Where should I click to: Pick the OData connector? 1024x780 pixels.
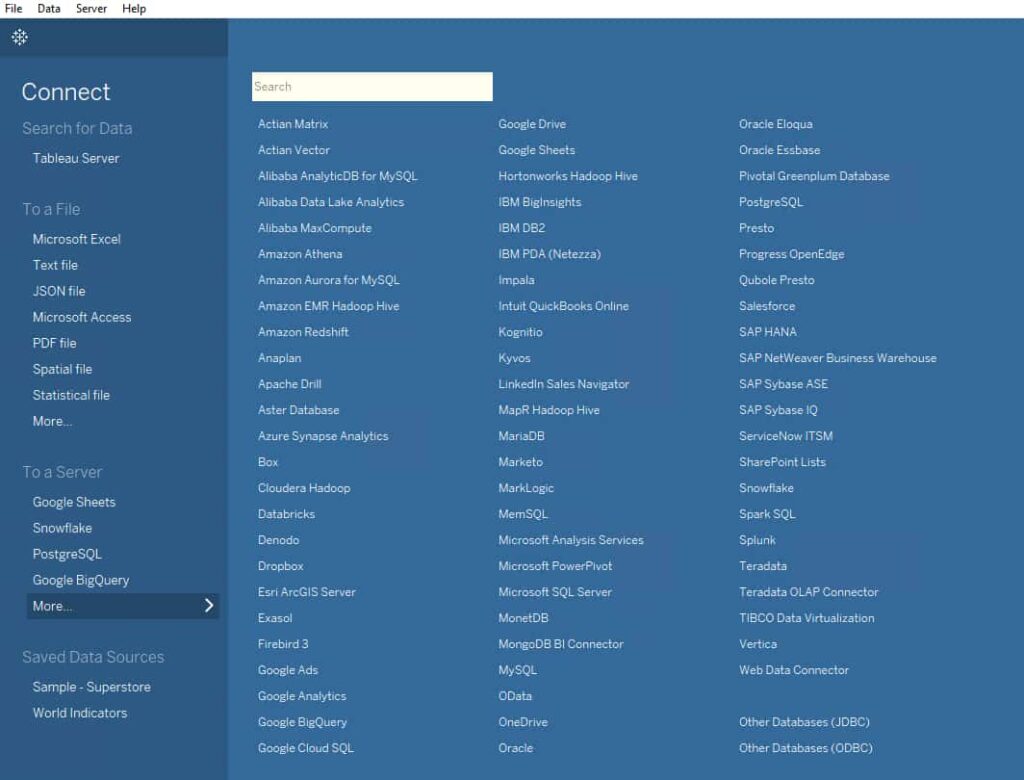click(515, 696)
